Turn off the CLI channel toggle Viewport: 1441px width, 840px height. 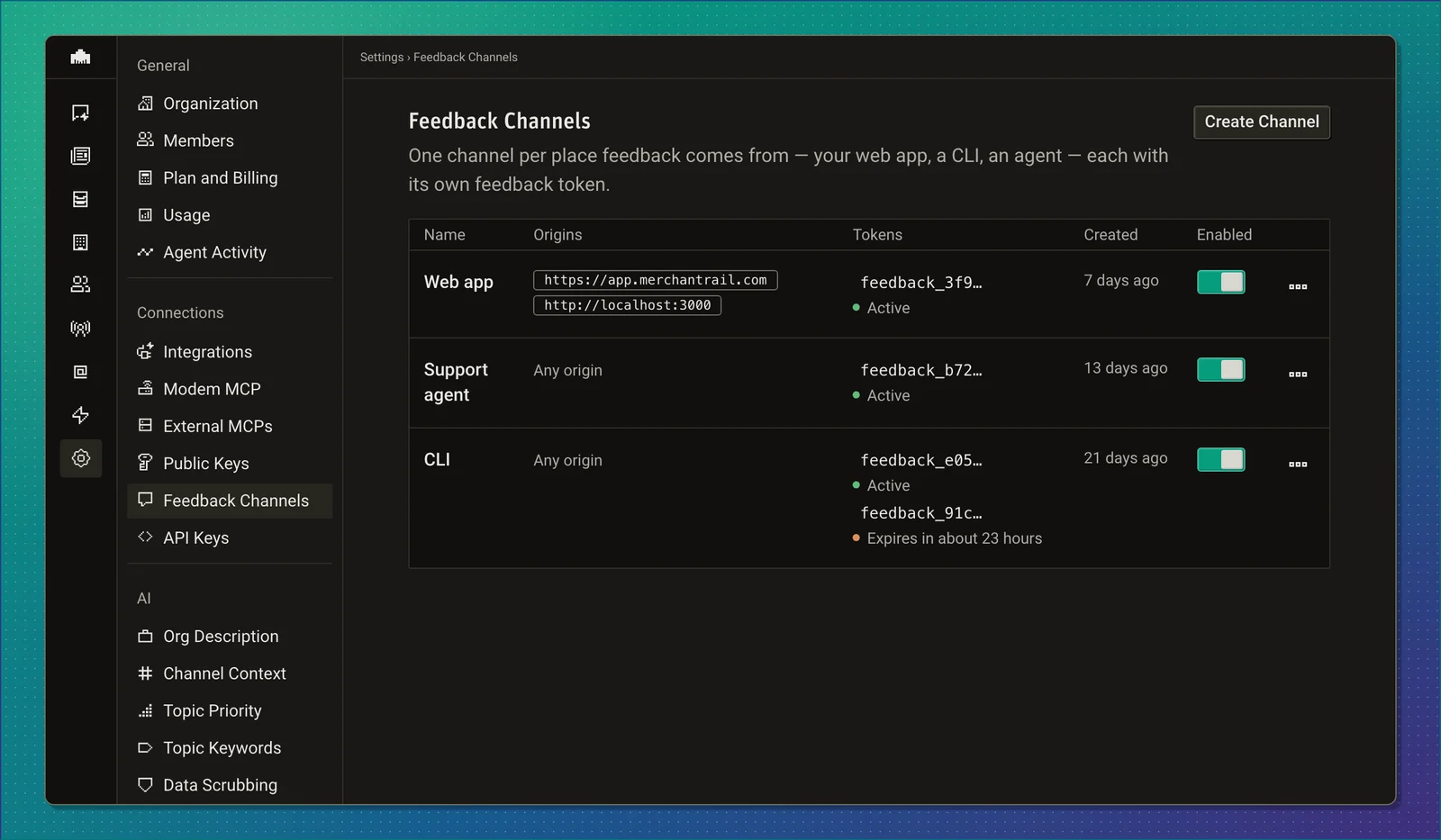click(1220, 459)
